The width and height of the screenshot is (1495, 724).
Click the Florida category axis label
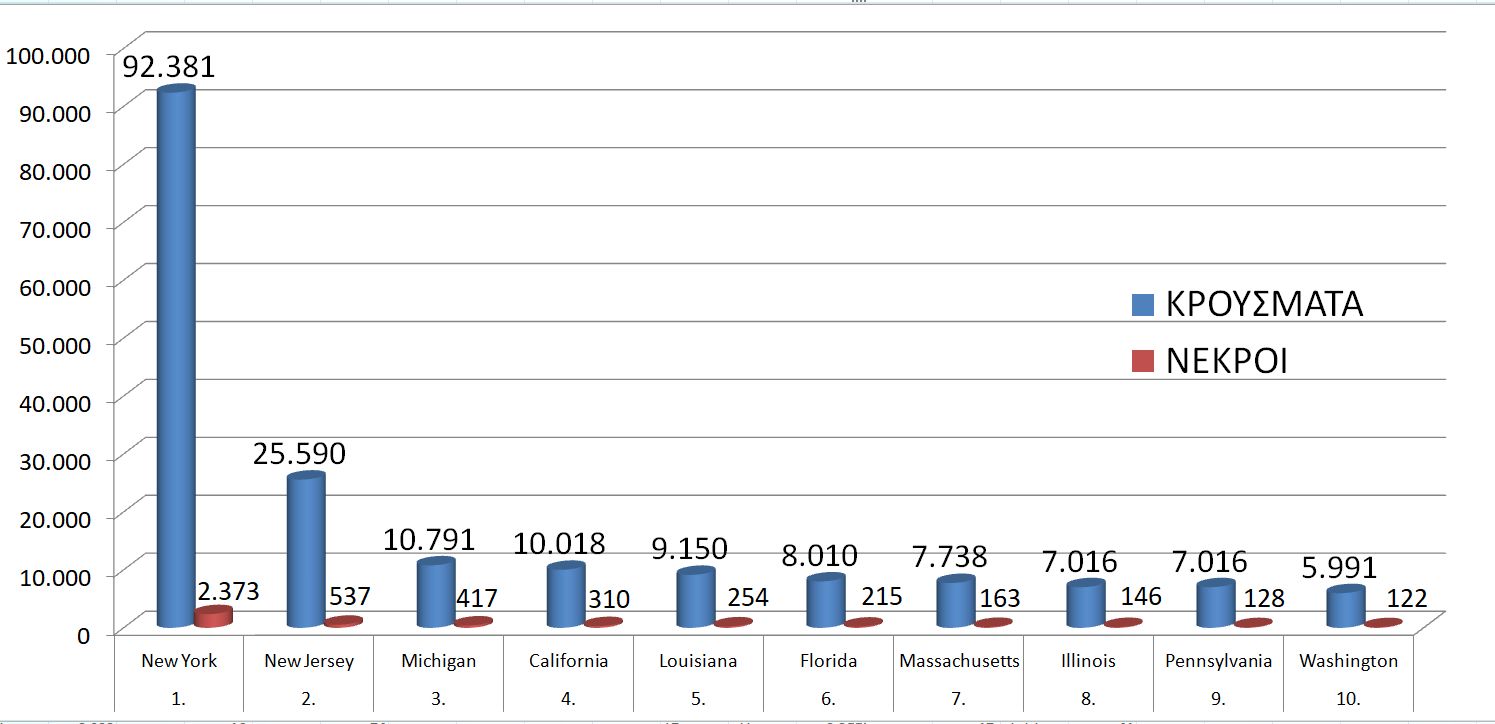pos(828,661)
